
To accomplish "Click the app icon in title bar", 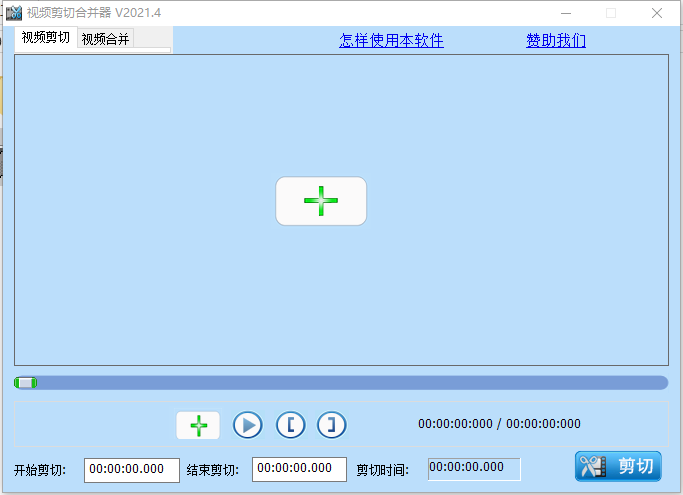I will point(14,13).
